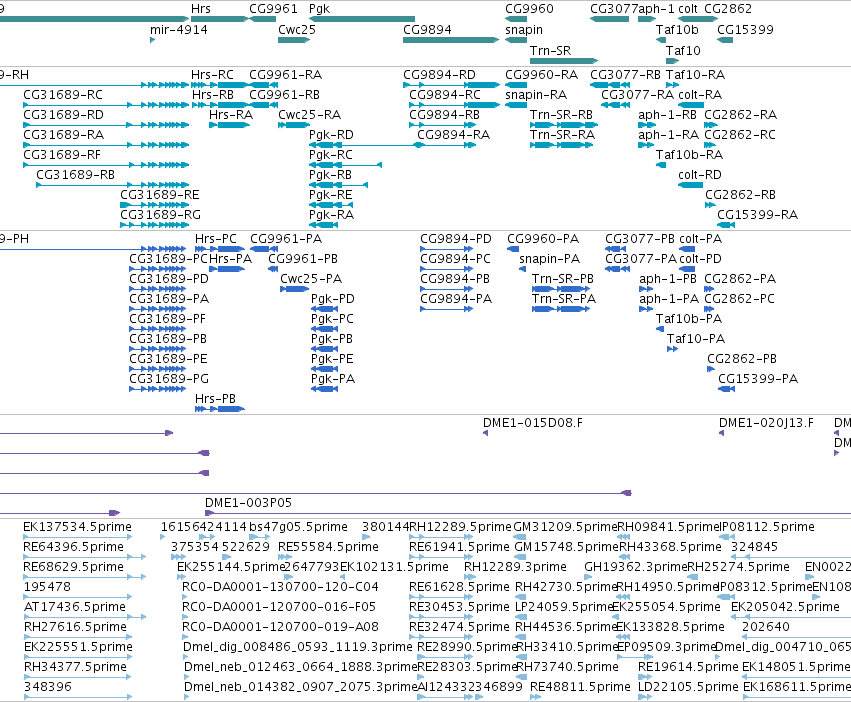851x702 pixels.
Task: Click the DME1-020J13.F feature label
Action: [x=766, y=422]
